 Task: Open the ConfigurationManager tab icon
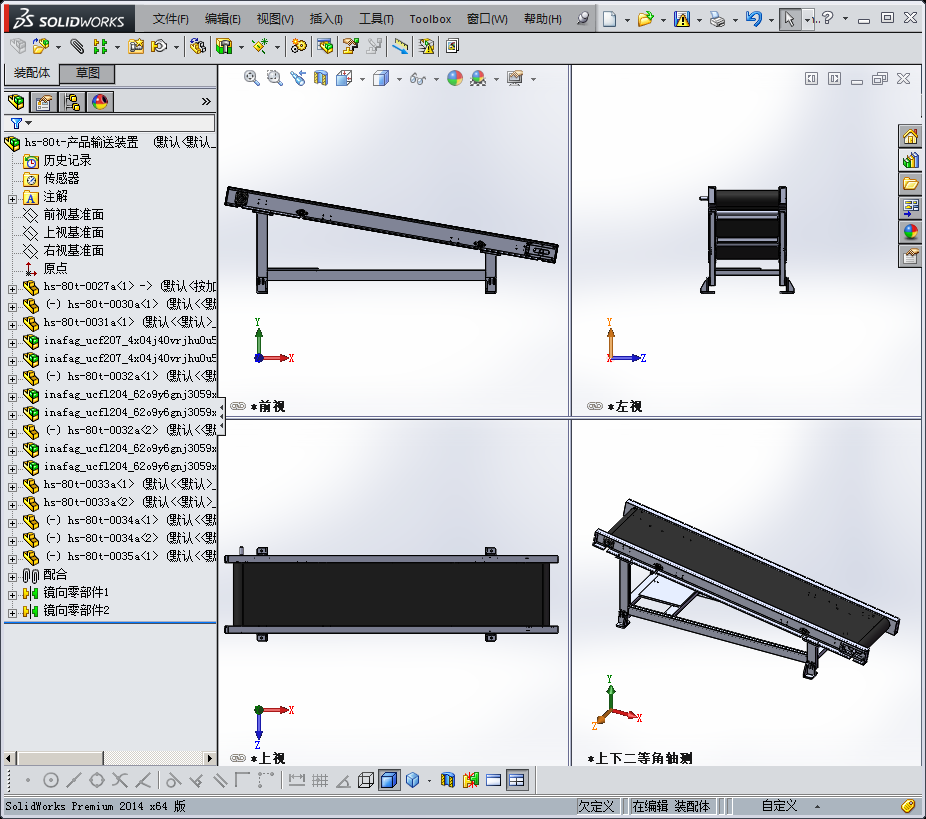[72, 102]
